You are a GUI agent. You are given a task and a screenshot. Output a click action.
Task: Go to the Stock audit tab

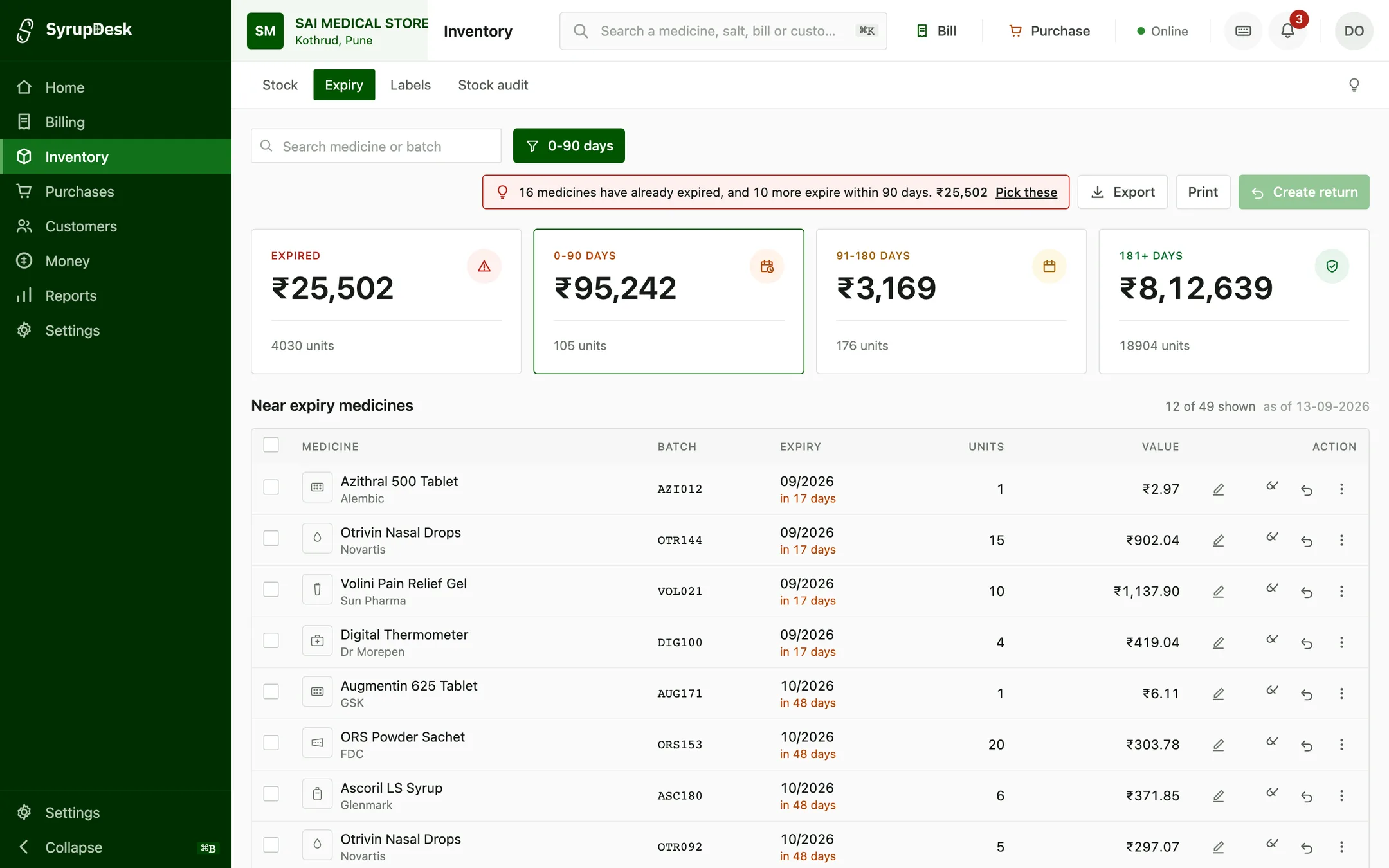pyautogui.click(x=493, y=85)
